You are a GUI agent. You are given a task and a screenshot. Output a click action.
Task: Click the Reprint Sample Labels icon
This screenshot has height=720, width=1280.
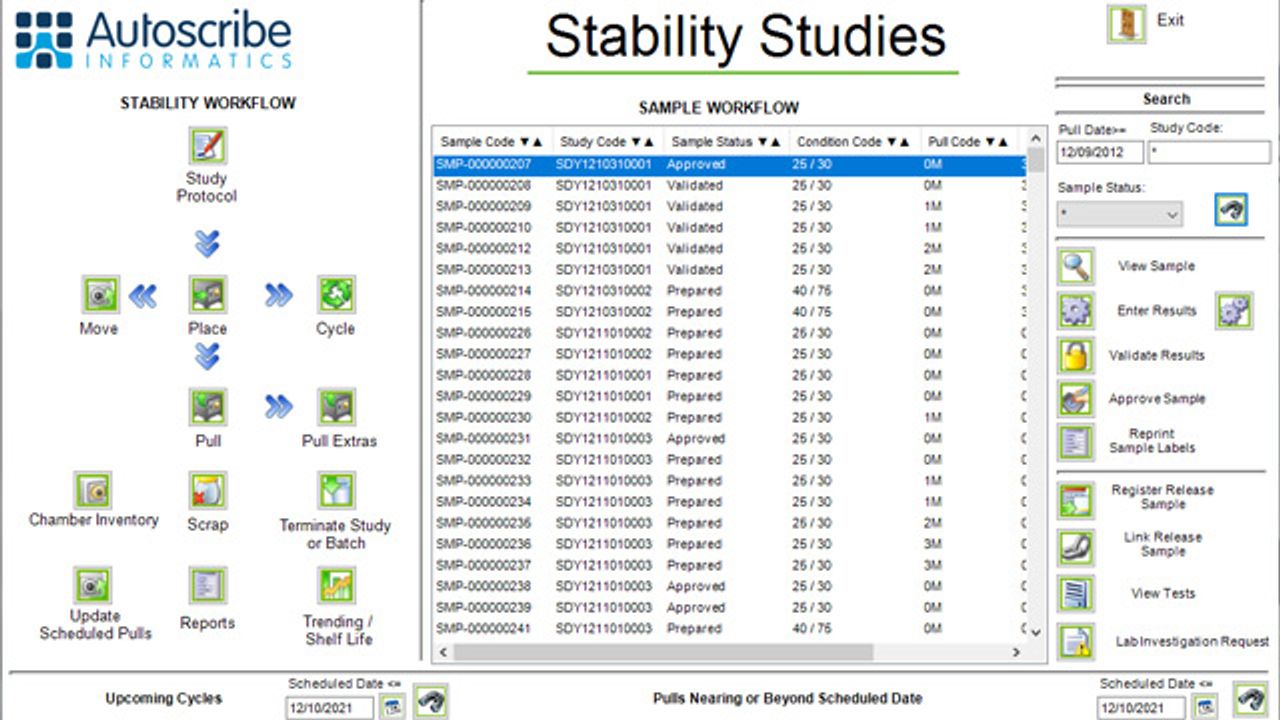[1076, 441]
